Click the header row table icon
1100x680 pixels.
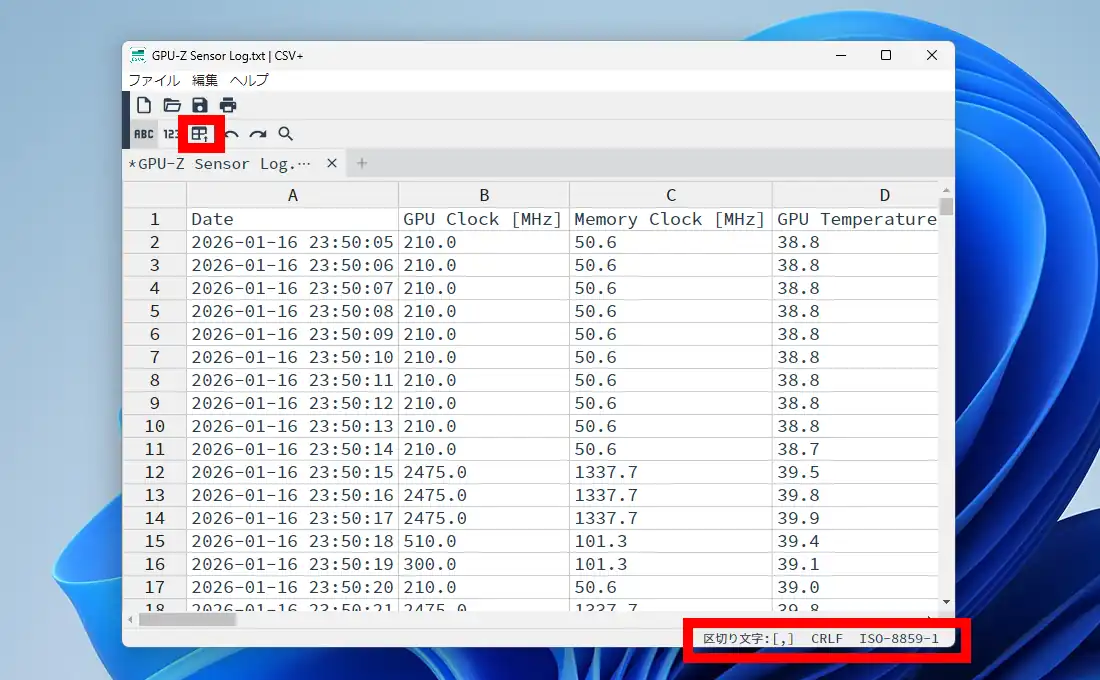coord(200,134)
